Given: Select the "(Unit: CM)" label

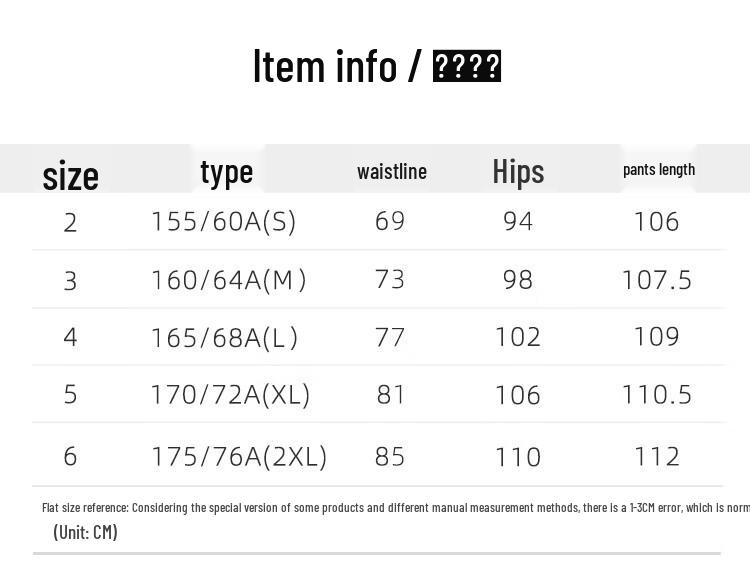Looking at the screenshot, I should coord(86,532).
